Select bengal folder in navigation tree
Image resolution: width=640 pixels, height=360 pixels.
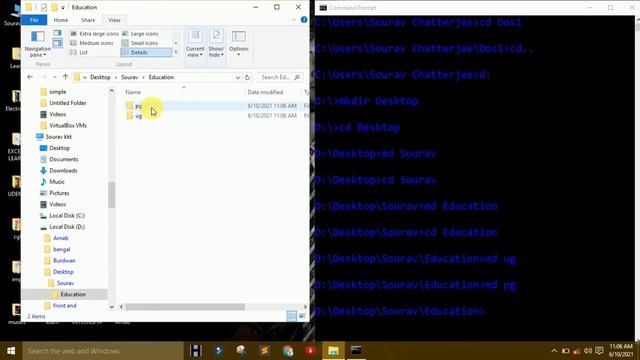click(x=62, y=249)
